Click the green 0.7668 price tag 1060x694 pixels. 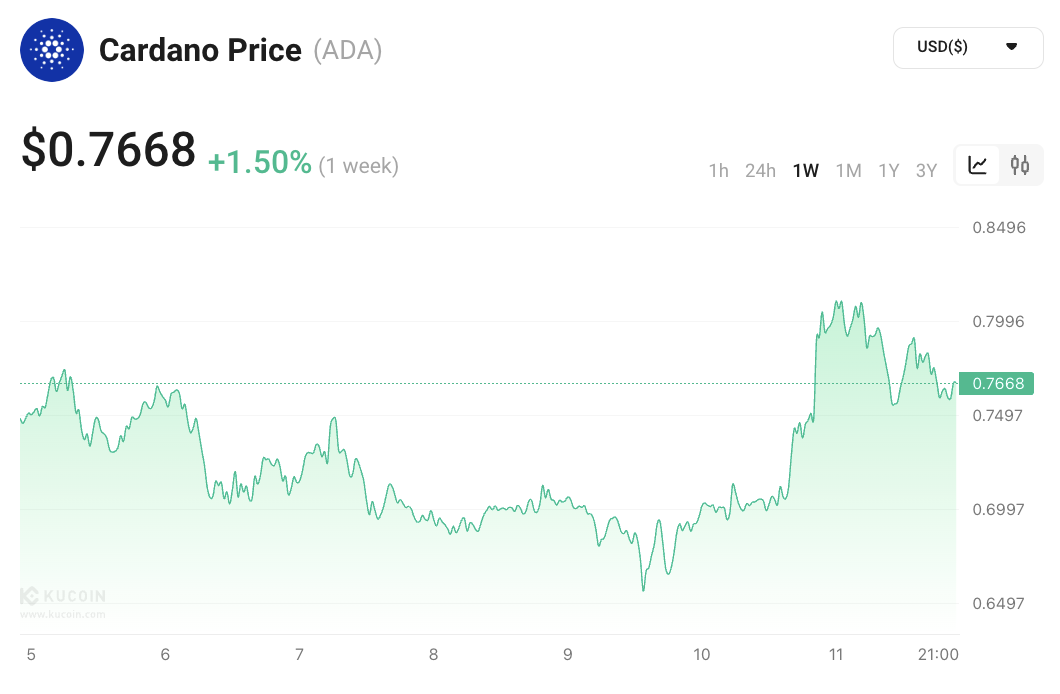tap(996, 383)
